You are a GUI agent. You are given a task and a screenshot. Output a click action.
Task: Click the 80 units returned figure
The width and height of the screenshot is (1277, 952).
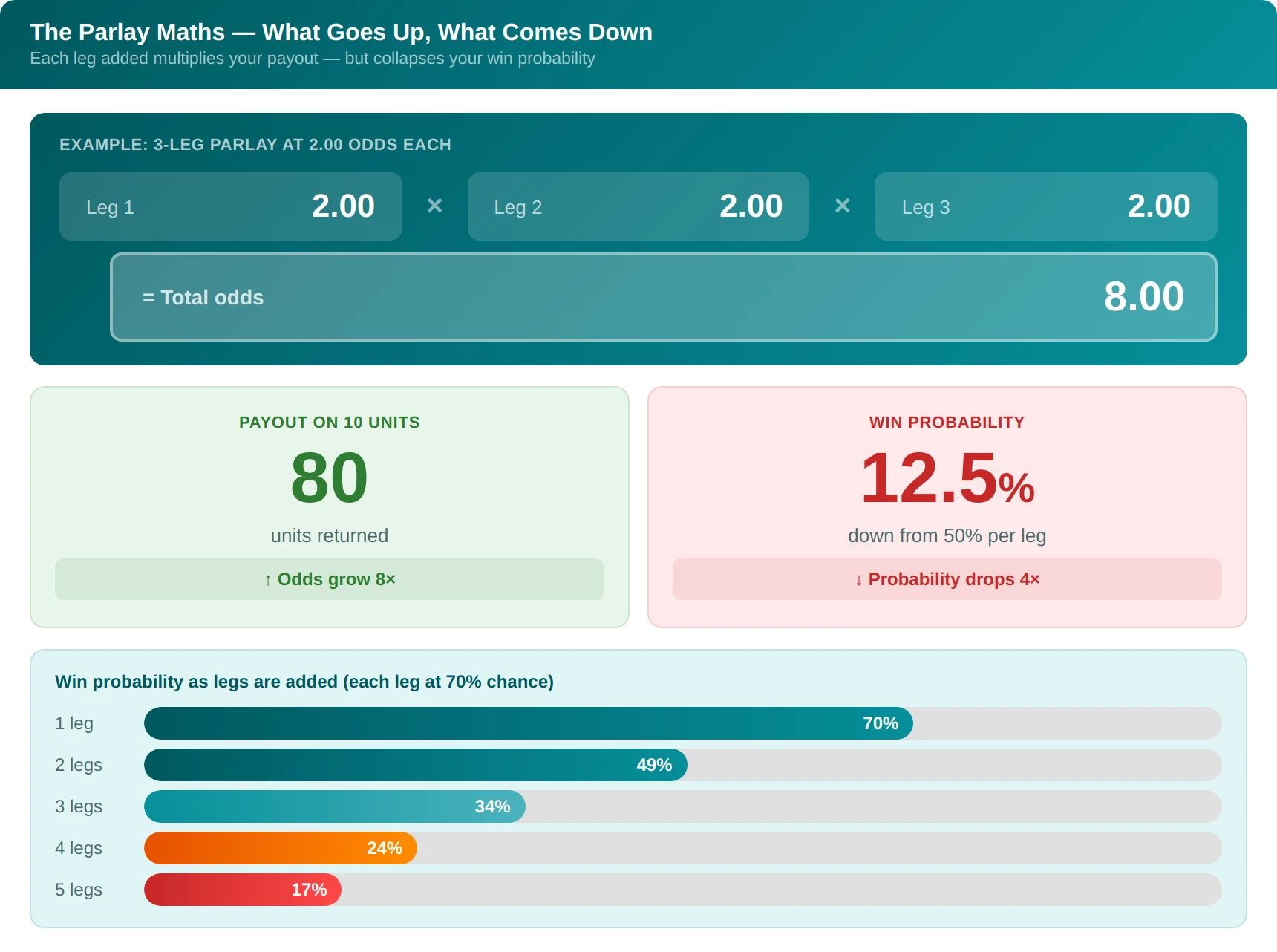coord(330,477)
